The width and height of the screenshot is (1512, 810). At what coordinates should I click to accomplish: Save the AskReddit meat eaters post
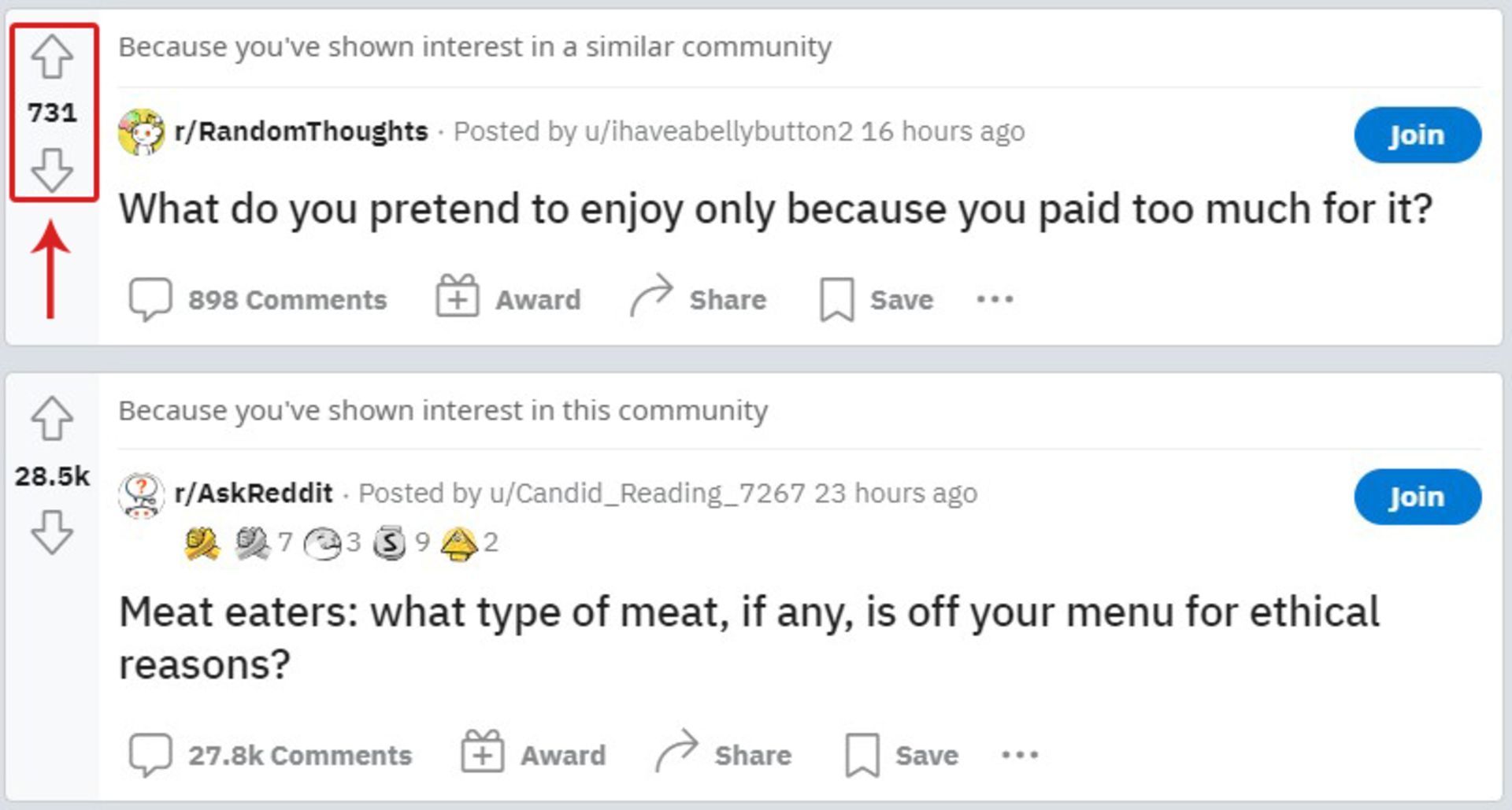click(x=902, y=755)
